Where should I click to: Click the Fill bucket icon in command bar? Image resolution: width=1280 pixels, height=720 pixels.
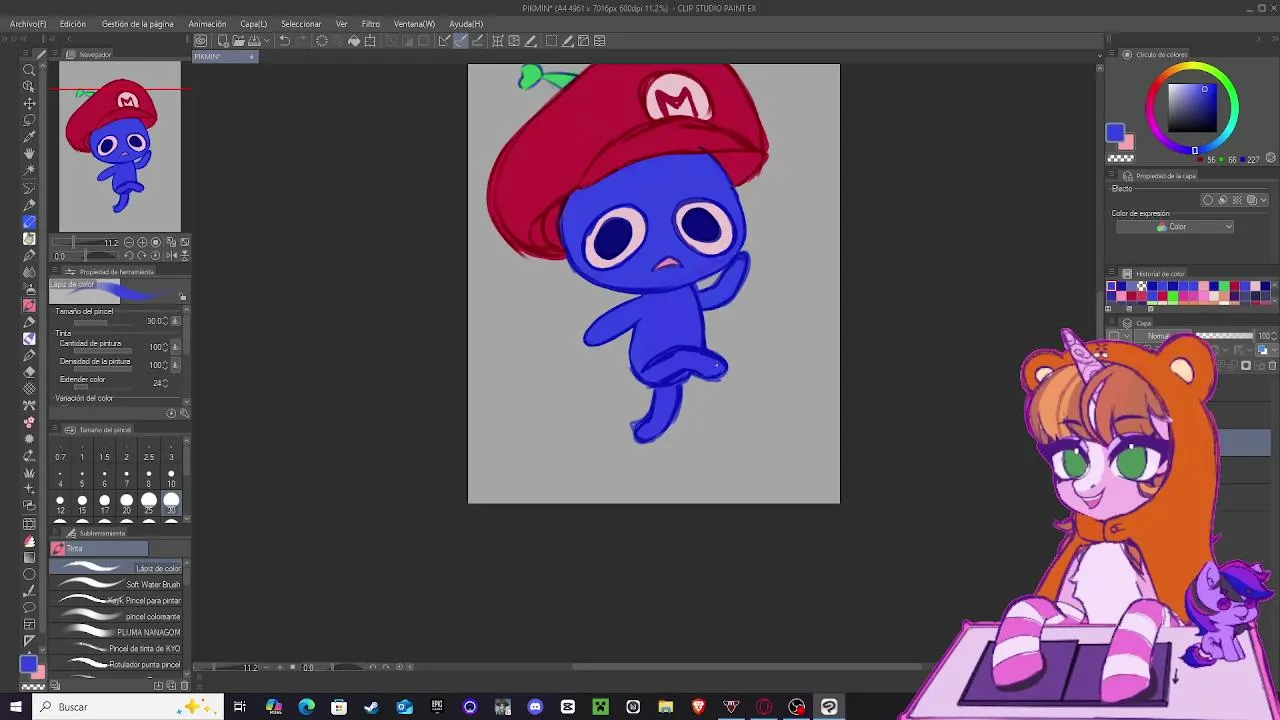354,41
